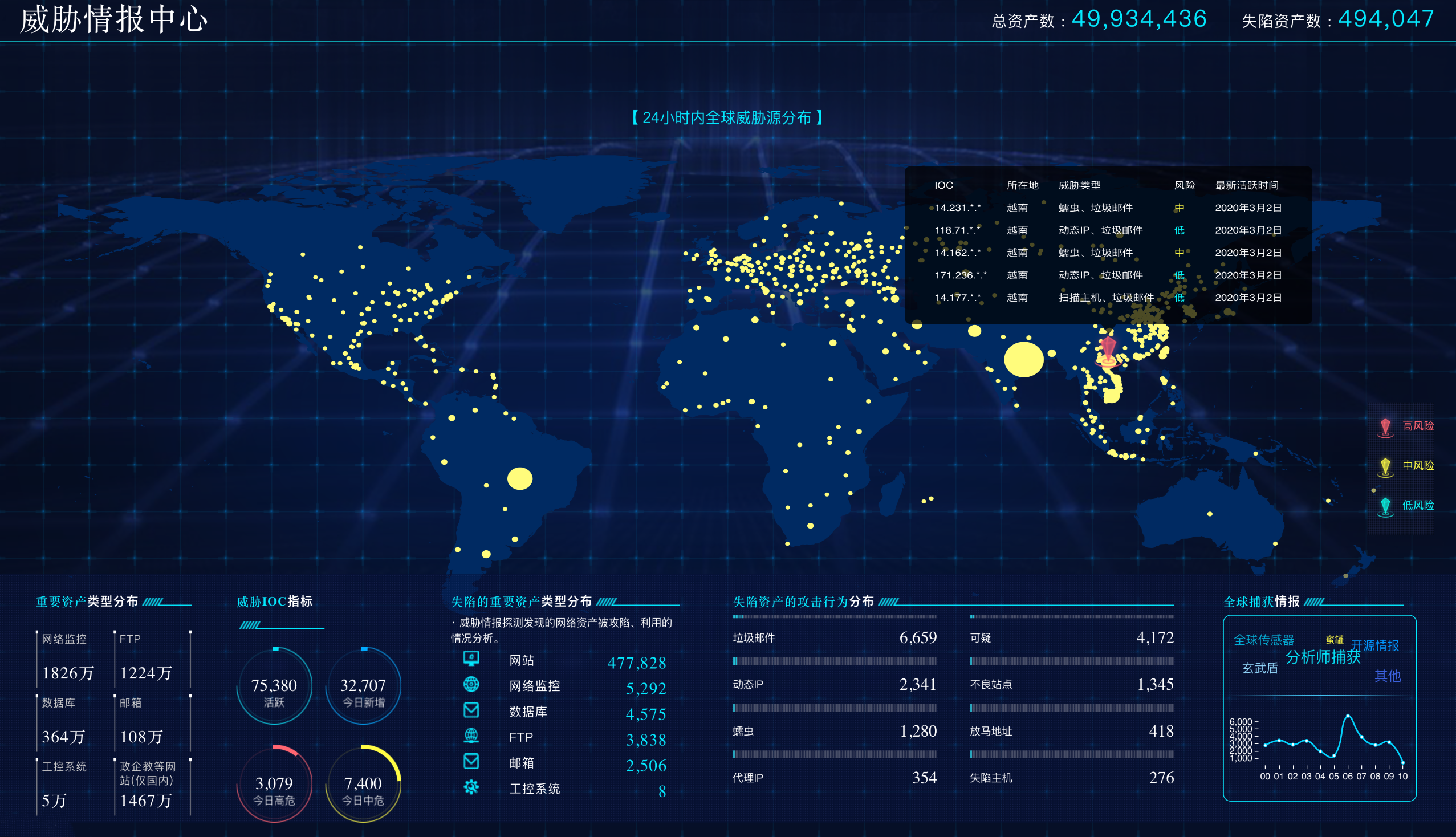
Task: Click the 放马地址 count 418
Action: click(x=1162, y=730)
